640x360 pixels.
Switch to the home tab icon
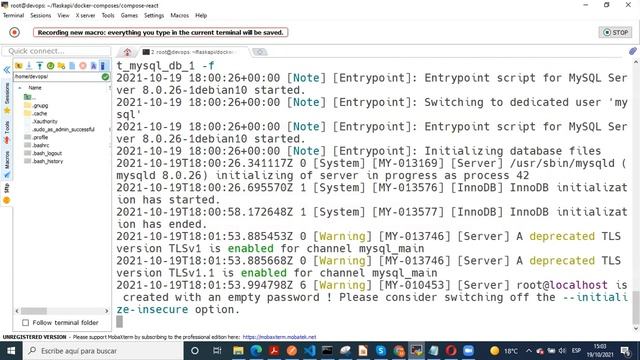[127, 52]
